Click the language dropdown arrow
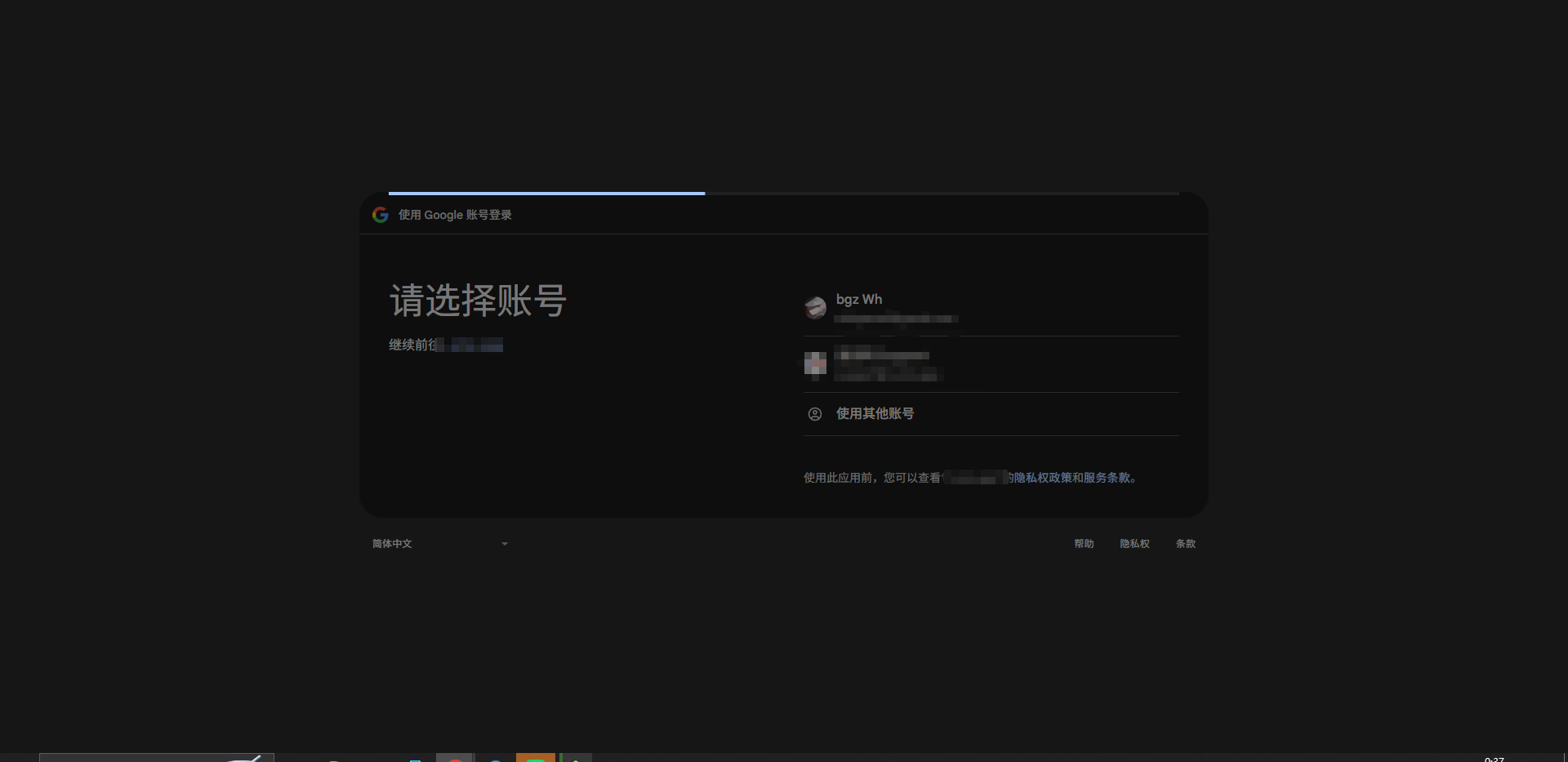The height and width of the screenshot is (762, 1568). click(505, 544)
